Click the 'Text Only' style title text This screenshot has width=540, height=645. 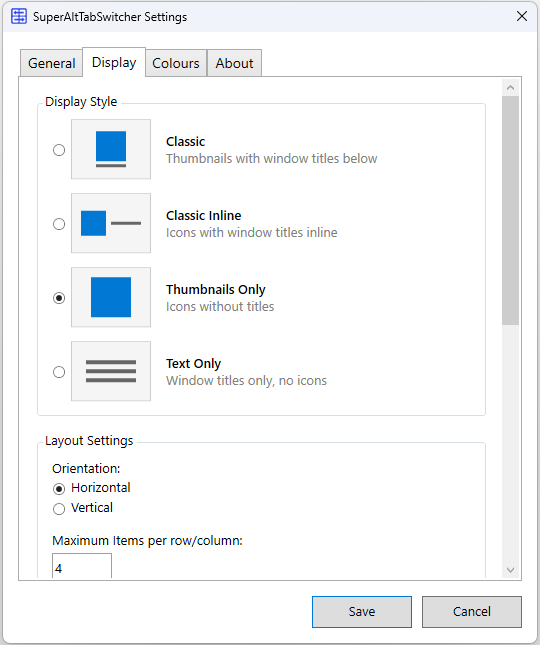(x=193, y=364)
